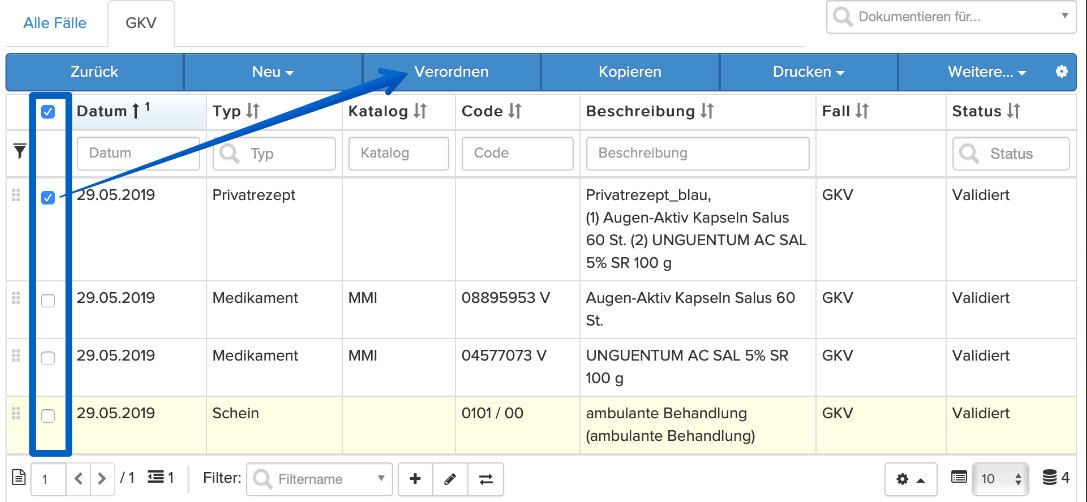The image size is (1087, 502).
Task: Click the gear icon in the blue toolbar
Action: tap(1061, 71)
